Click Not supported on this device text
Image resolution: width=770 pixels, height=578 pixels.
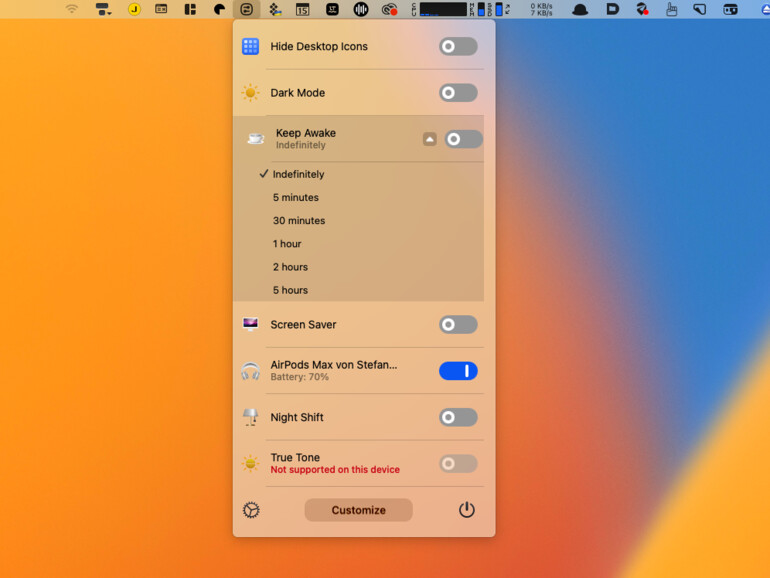coord(335,470)
